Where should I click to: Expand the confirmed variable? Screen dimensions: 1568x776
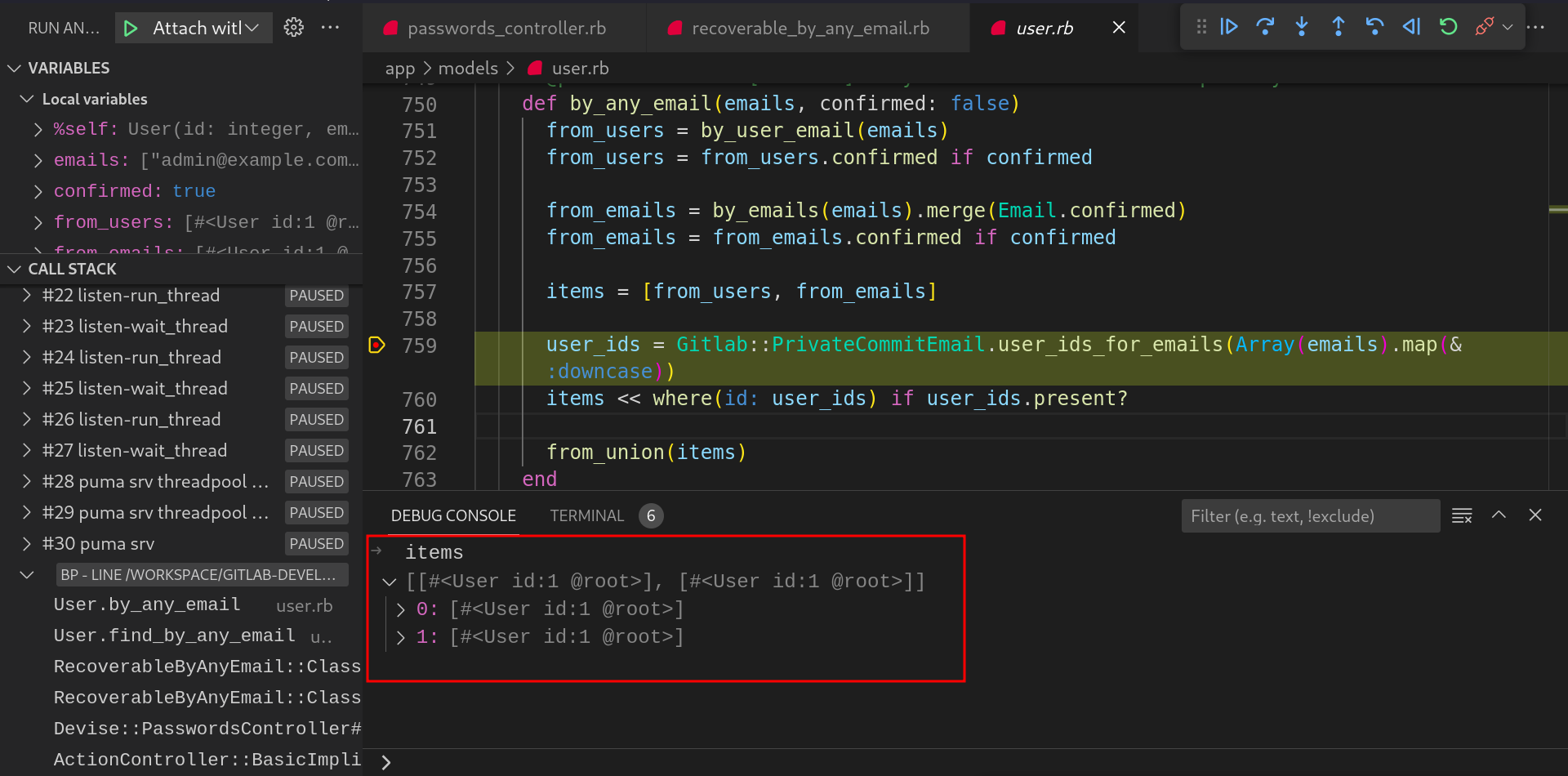[38, 191]
